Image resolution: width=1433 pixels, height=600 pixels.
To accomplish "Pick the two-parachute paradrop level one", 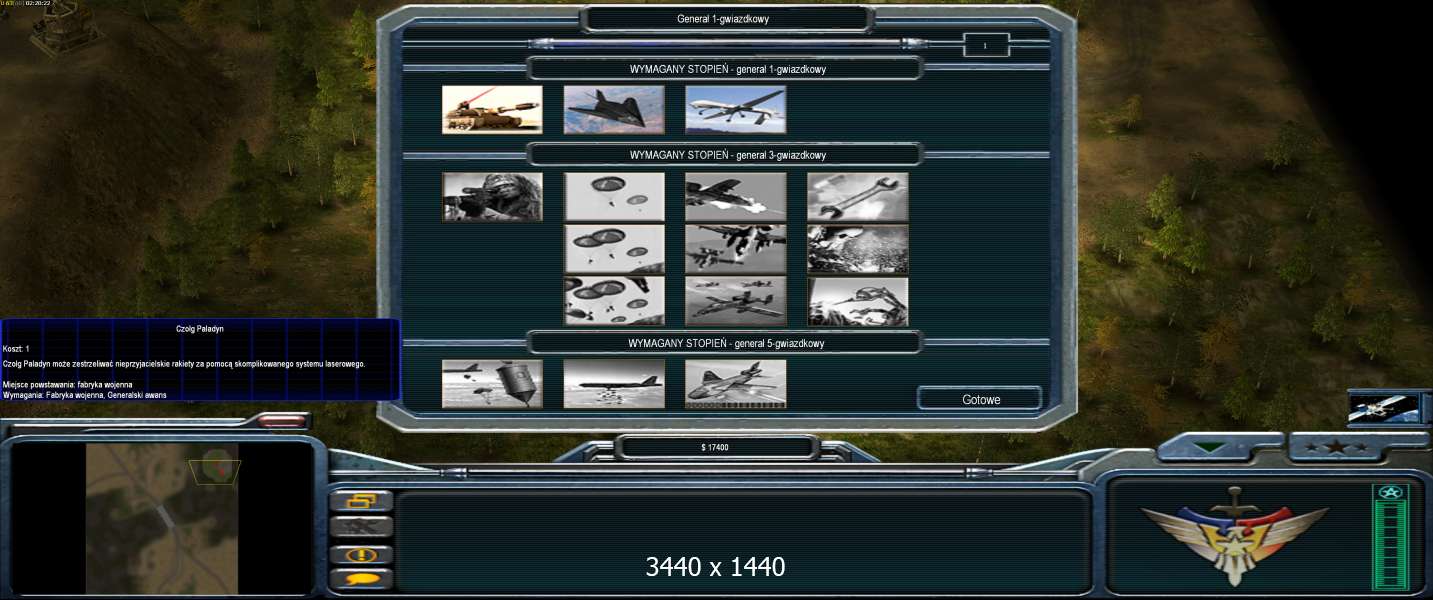I will pyautogui.click(x=614, y=196).
